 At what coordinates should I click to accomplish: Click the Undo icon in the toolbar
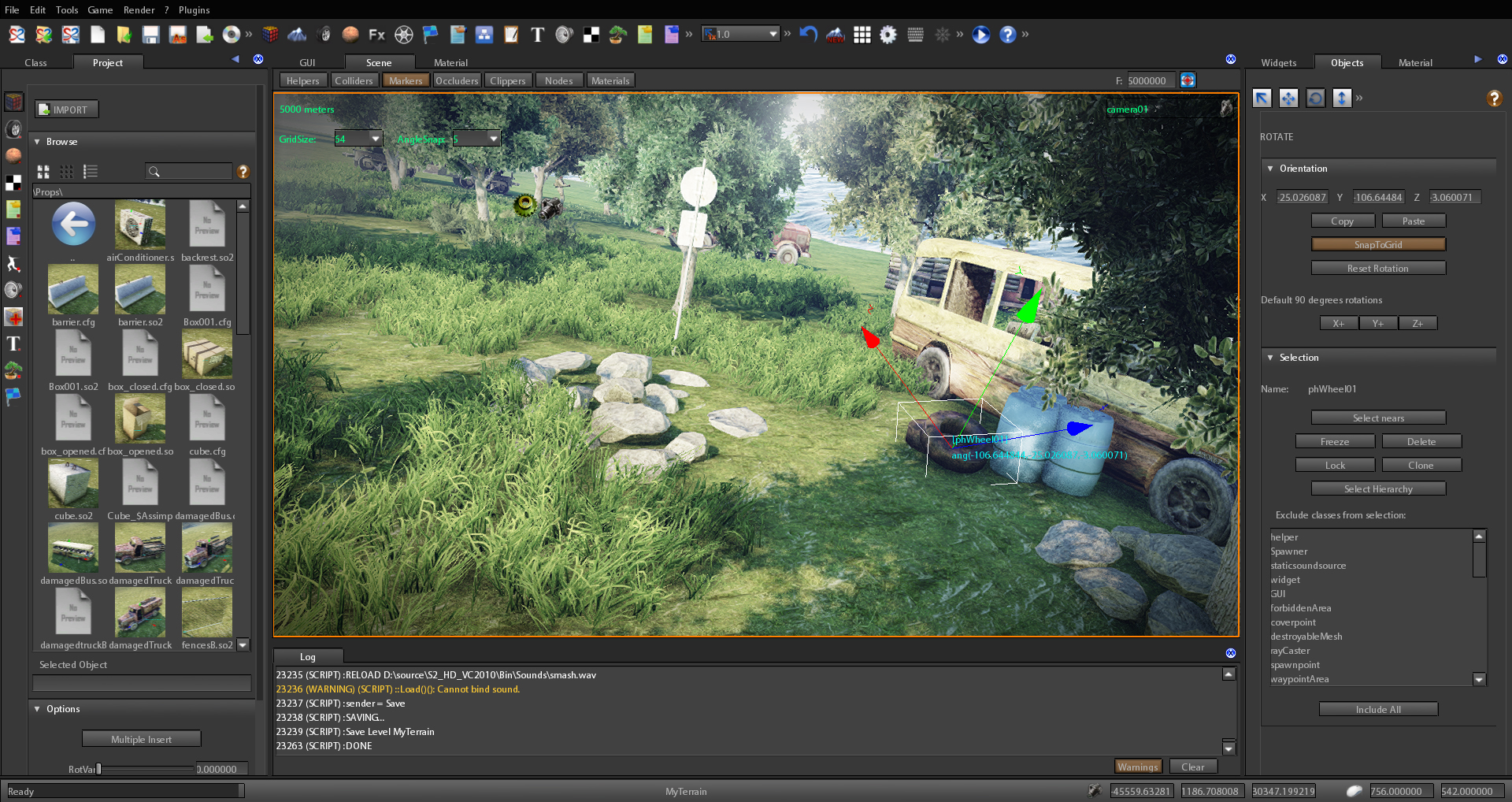click(808, 35)
